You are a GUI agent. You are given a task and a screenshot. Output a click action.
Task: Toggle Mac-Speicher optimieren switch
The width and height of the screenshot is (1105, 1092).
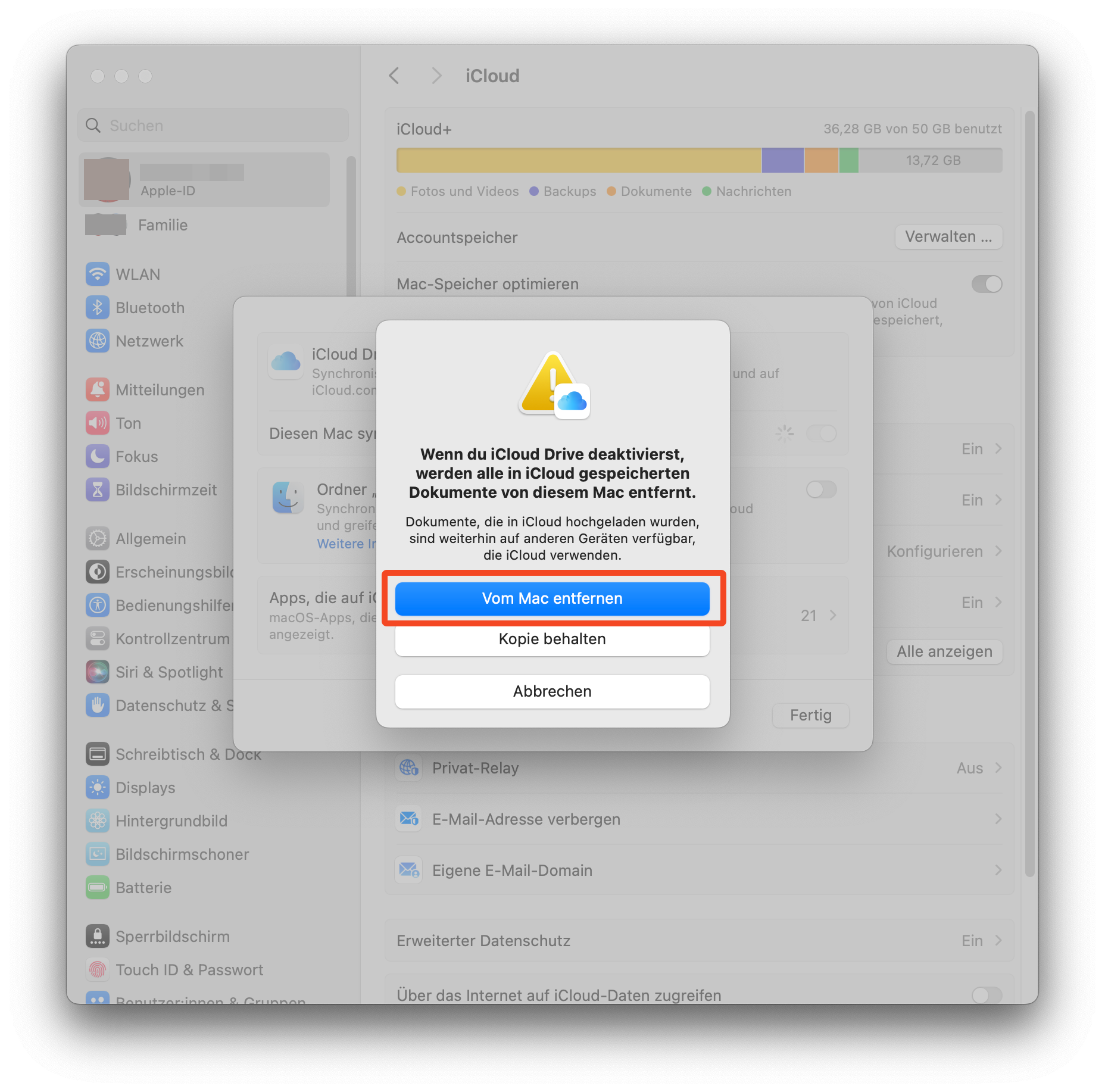pos(987,284)
